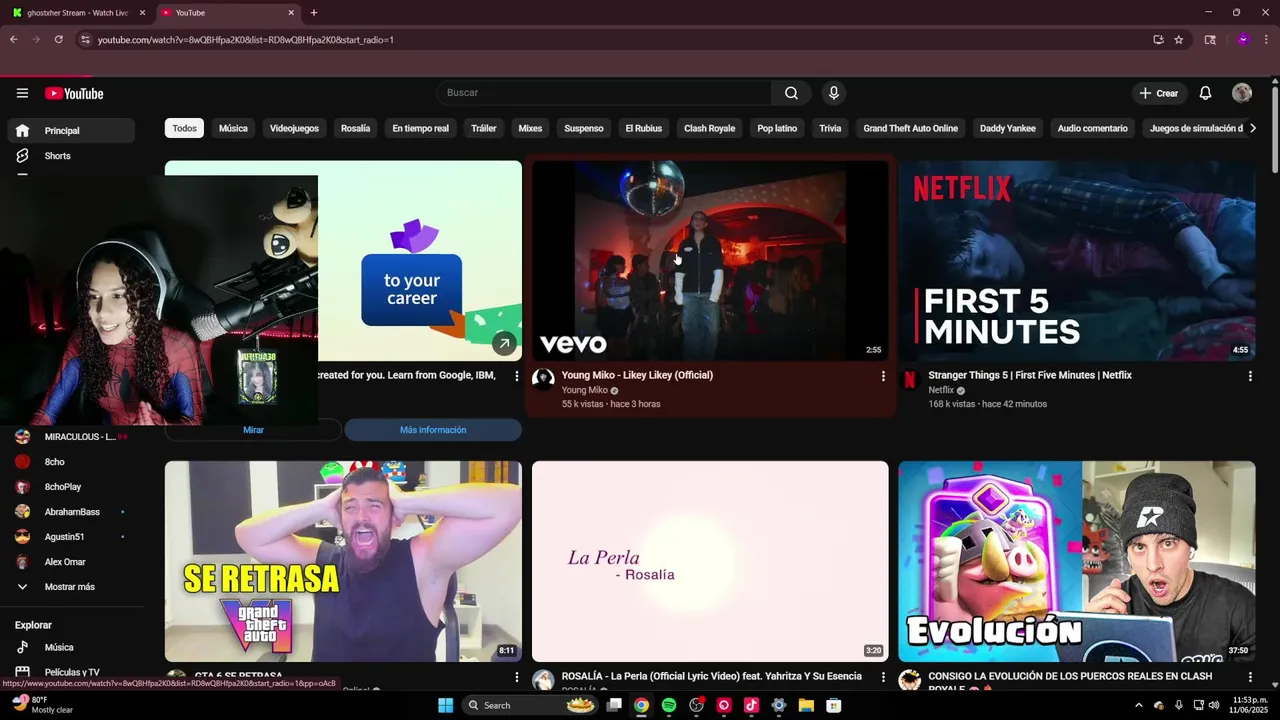The height and width of the screenshot is (720, 1280).
Task: Select the Daddy Yankee filter chip
Action: click(x=1007, y=128)
